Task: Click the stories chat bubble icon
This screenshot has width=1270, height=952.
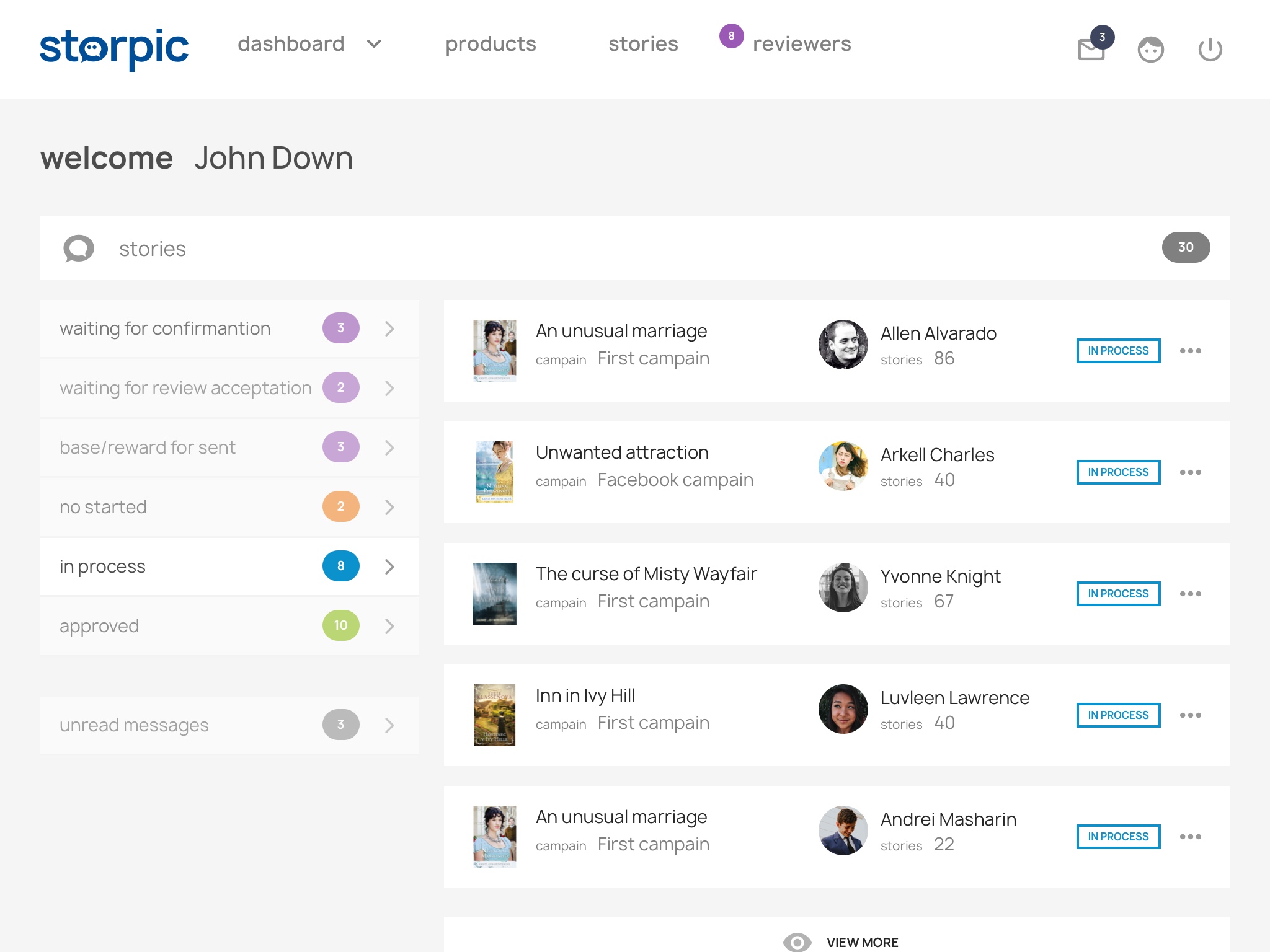Action: [x=79, y=249]
